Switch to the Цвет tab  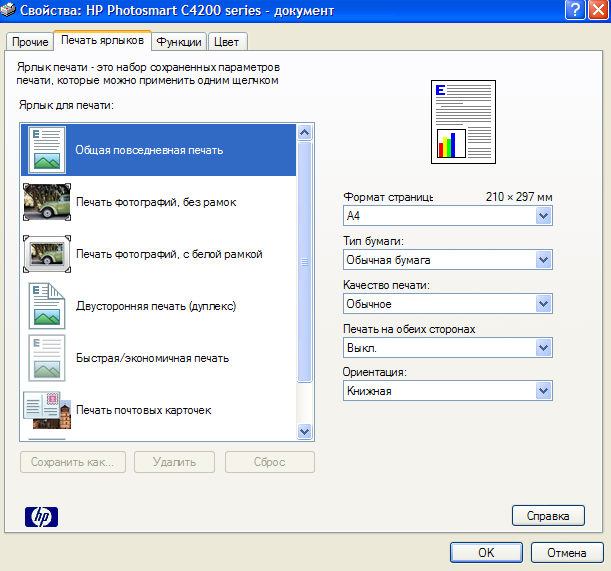pyautogui.click(x=226, y=42)
